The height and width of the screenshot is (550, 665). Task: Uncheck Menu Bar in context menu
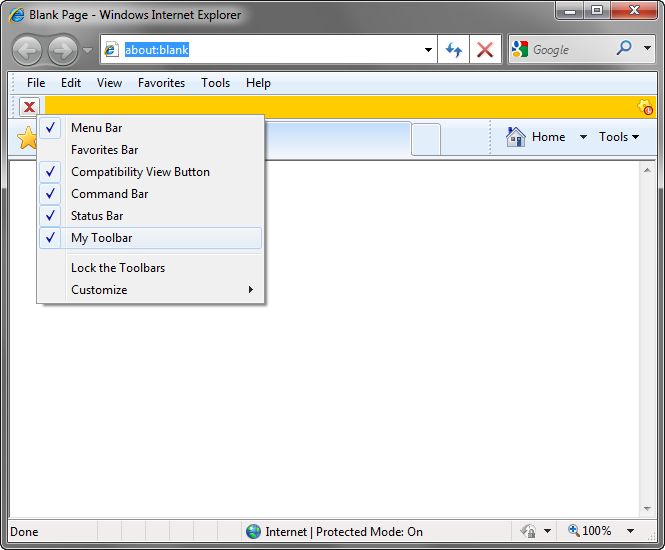coord(151,128)
